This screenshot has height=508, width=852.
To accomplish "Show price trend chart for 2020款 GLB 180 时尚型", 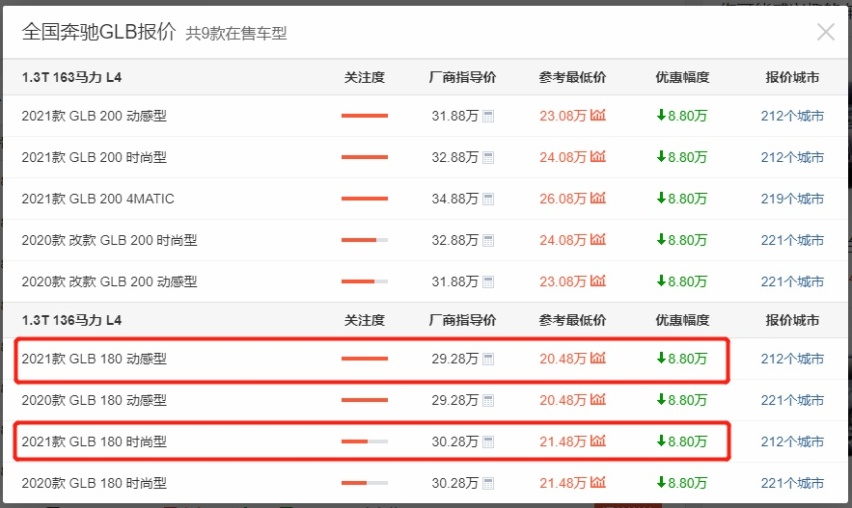I will (598, 482).
